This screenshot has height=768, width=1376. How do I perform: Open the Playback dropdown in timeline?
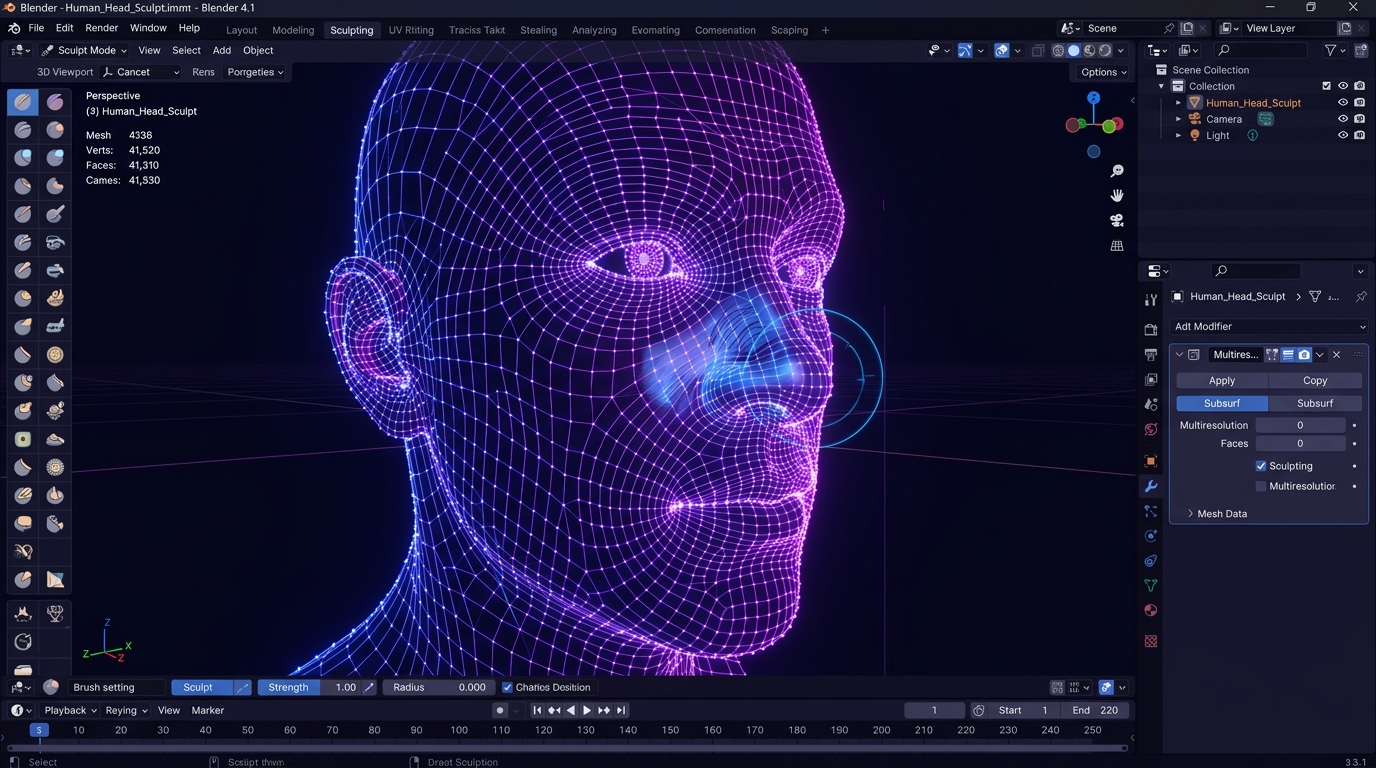70,710
